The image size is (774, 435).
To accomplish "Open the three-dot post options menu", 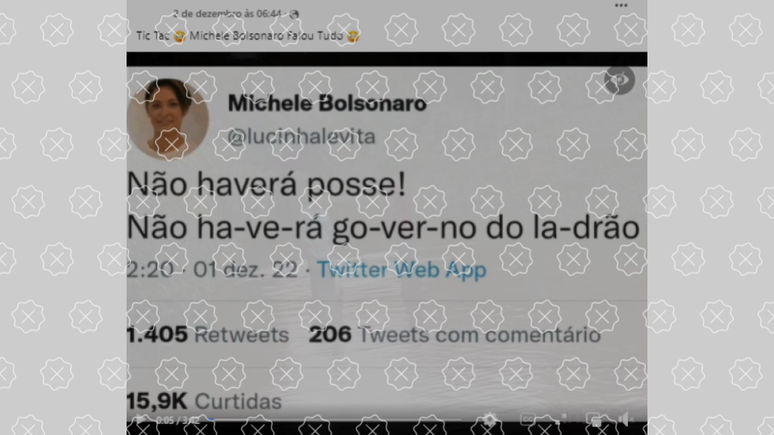I will pos(621,5).
